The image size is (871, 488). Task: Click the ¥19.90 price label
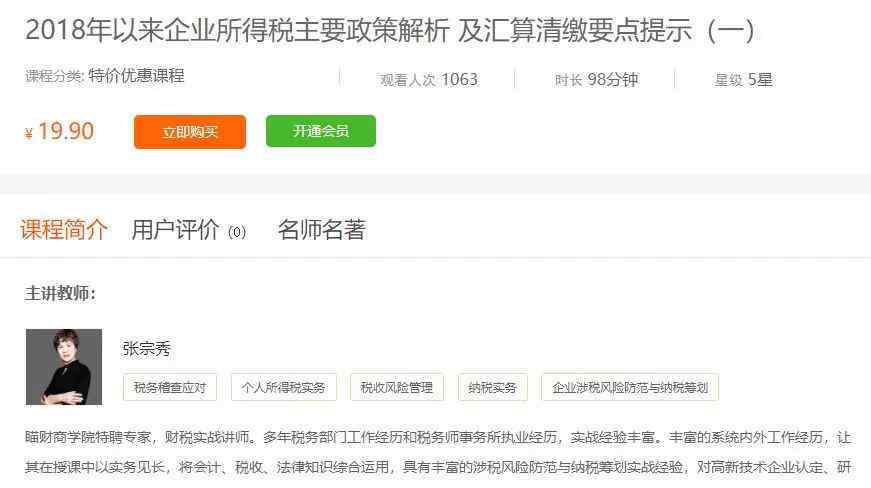point(59,132)
